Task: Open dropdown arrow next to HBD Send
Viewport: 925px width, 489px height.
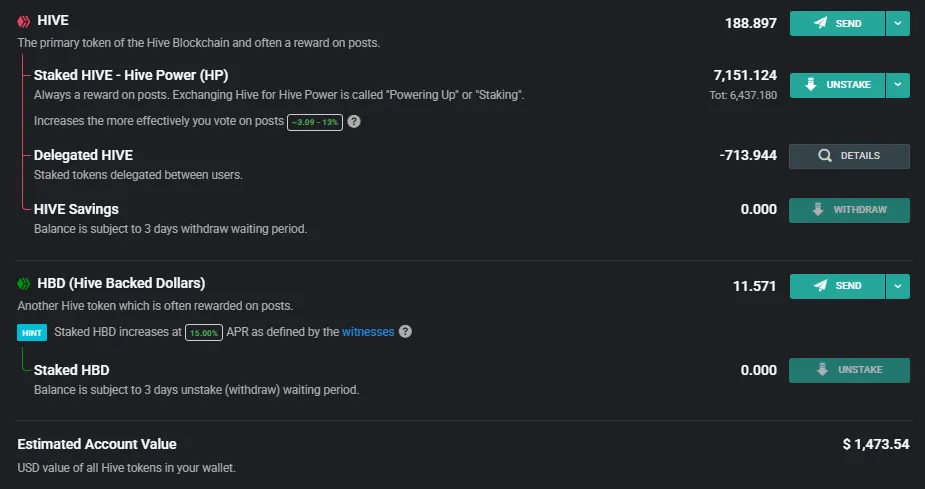Action: 898,286
